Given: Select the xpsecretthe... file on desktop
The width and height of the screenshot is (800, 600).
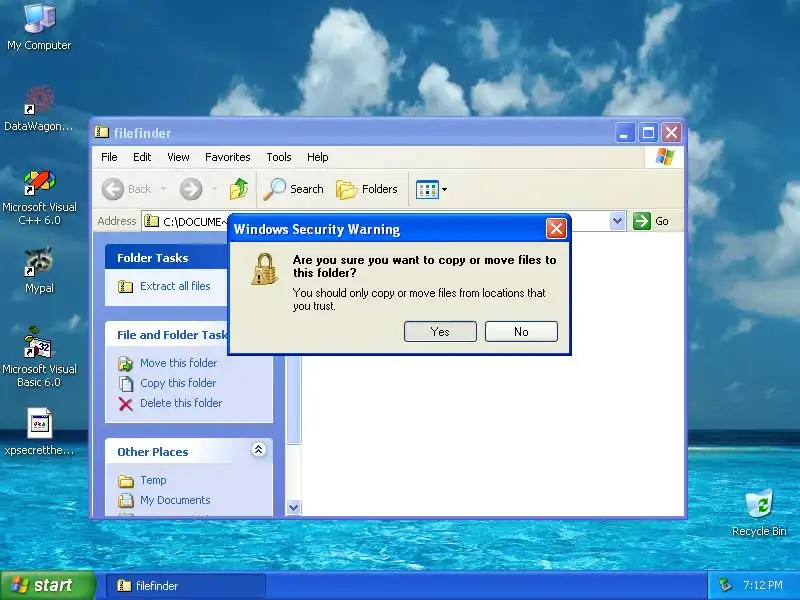Looking at the screenshot, I should pyautogui.click(x=39, y=431).
